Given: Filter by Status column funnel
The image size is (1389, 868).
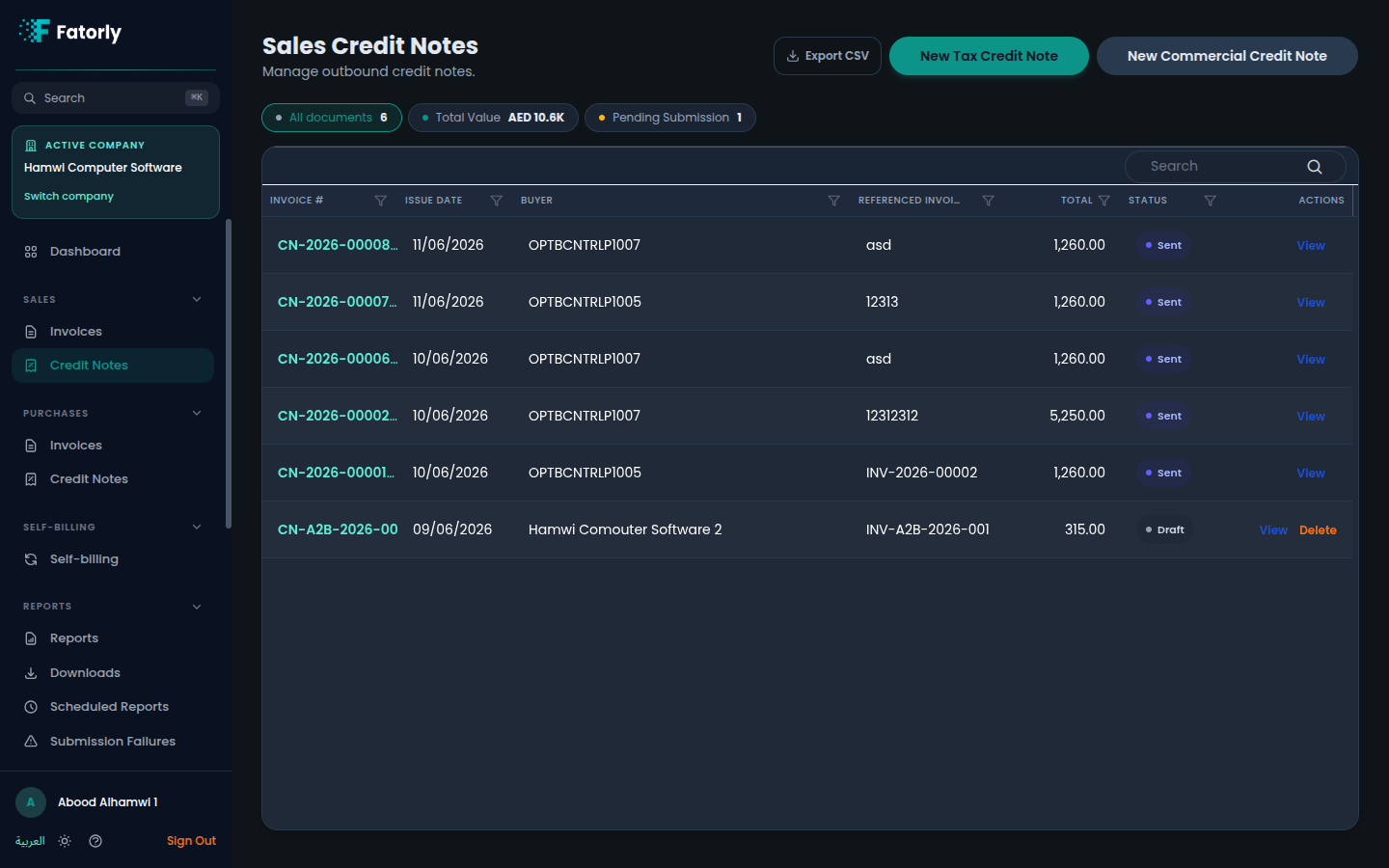Looking at the screenshot, I should (x=1211, y=201).
